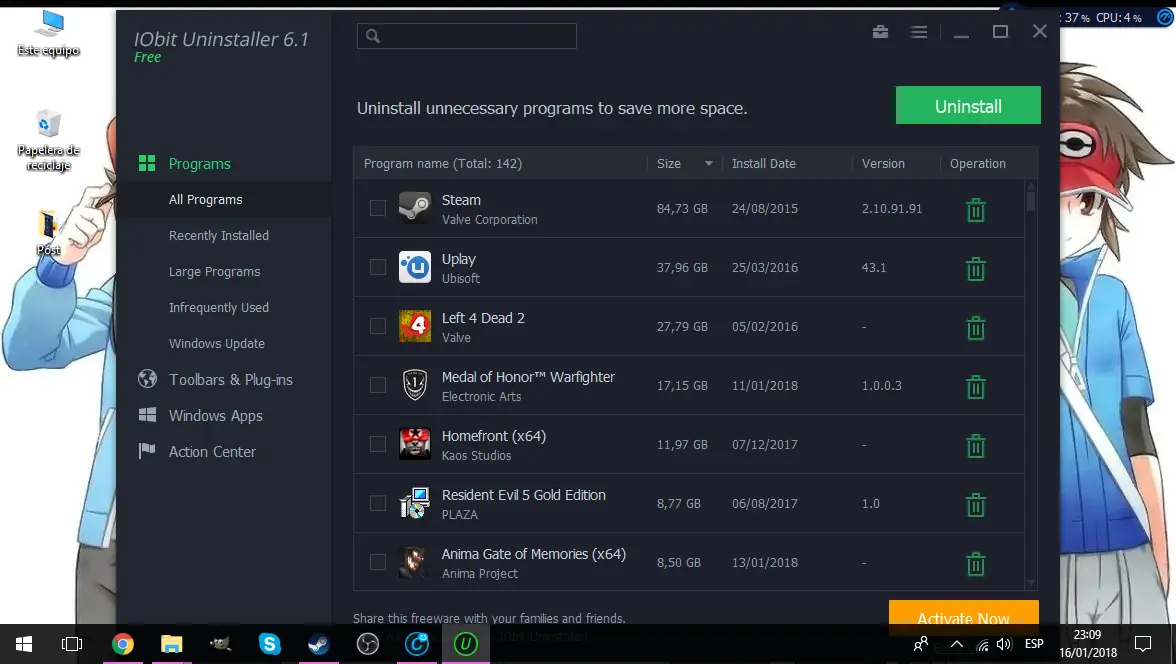Click the green Uninstall button
Screen dimensions: 1176x664
click(968, 106)
